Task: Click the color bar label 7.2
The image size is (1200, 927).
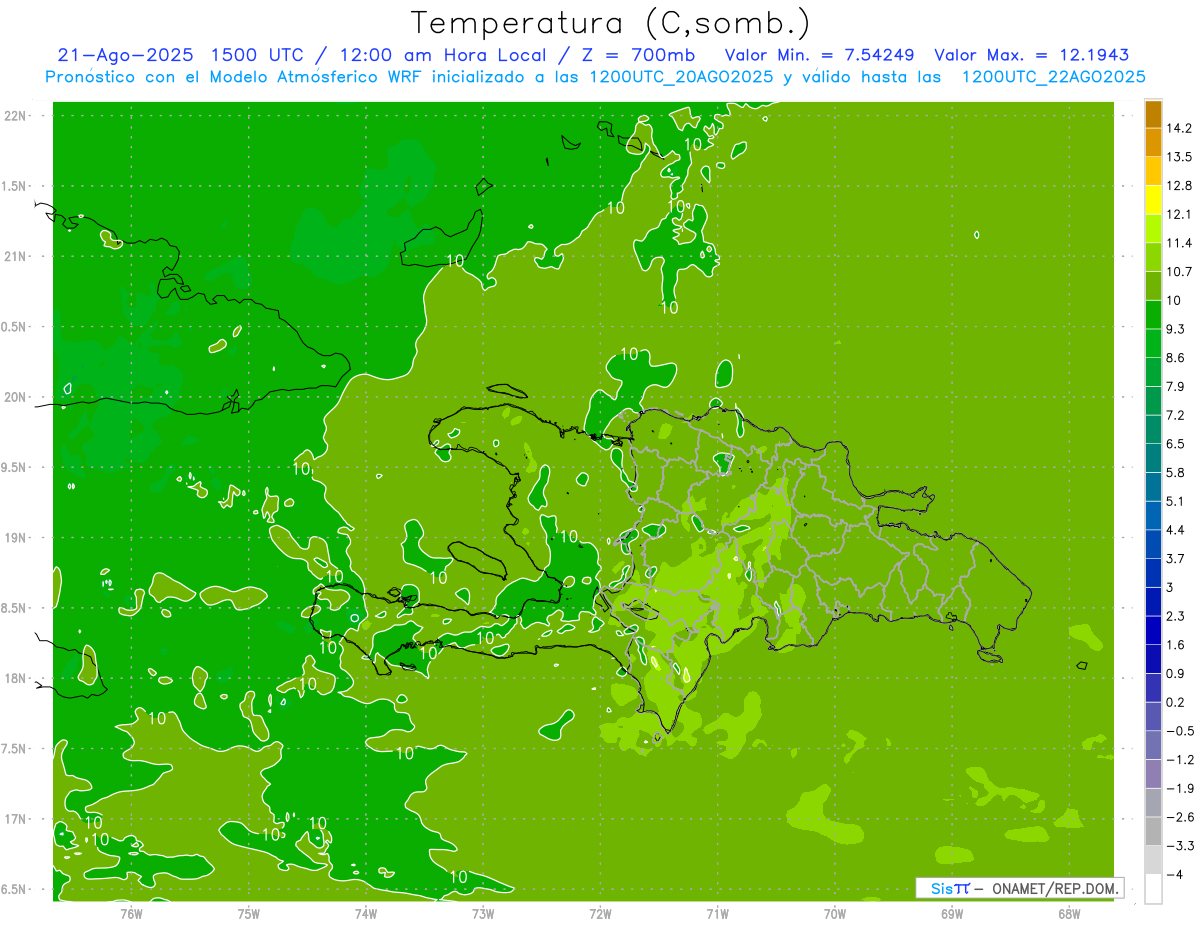Action: (1175, 415)
